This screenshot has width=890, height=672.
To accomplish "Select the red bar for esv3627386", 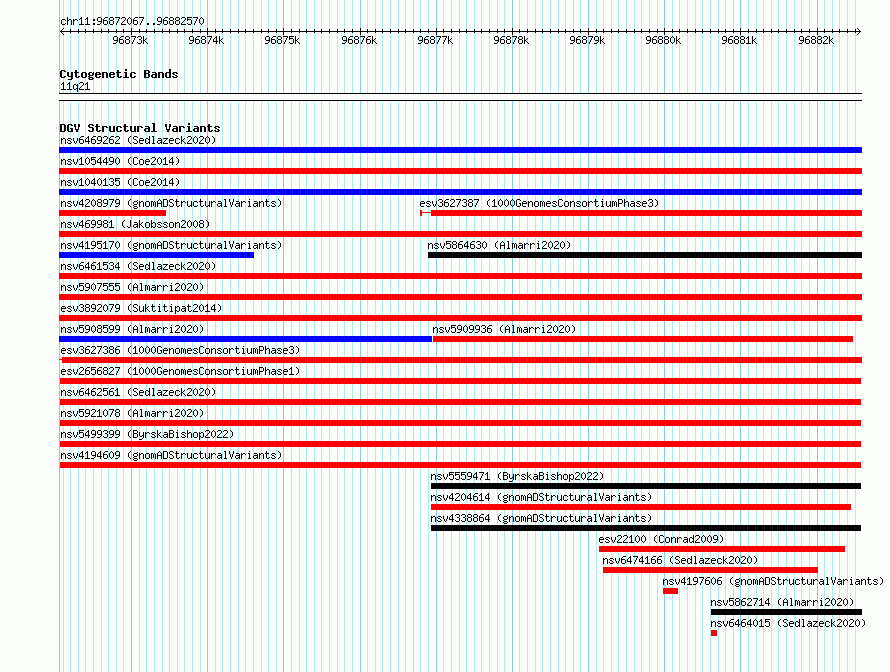I will [x=460, y=360].
